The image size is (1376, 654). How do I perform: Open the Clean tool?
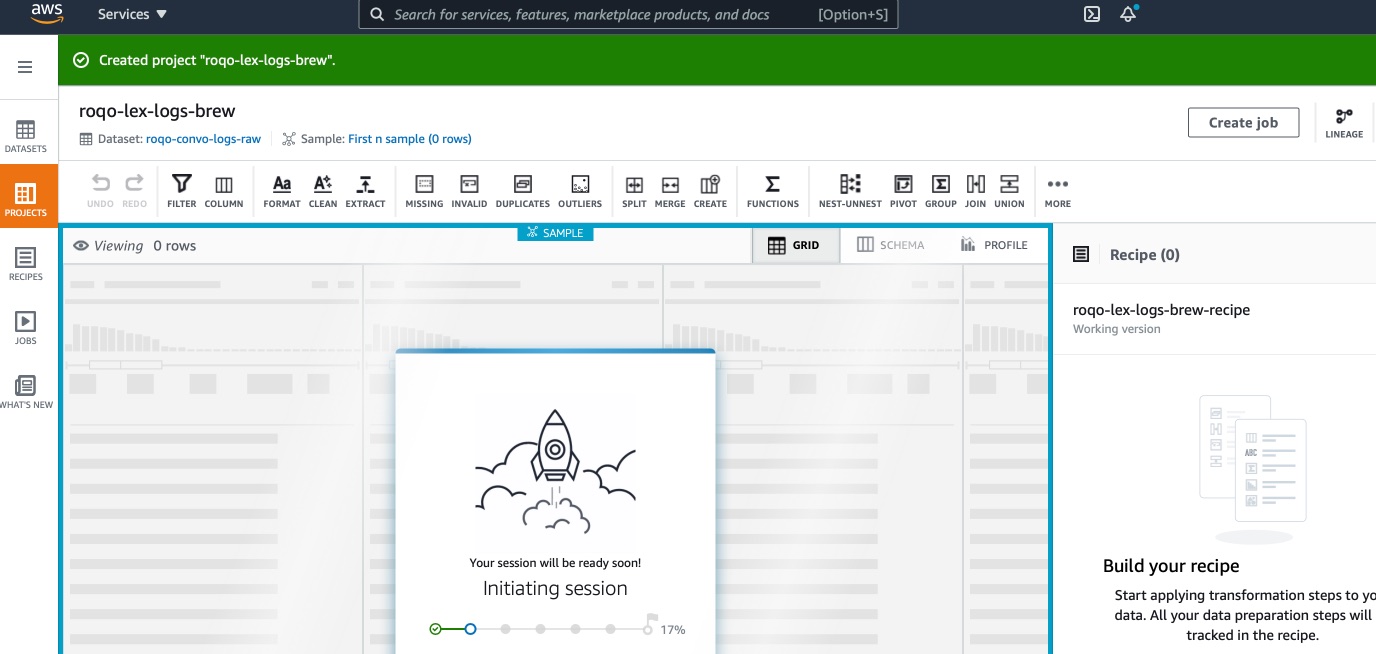click(x=323, y=190)
